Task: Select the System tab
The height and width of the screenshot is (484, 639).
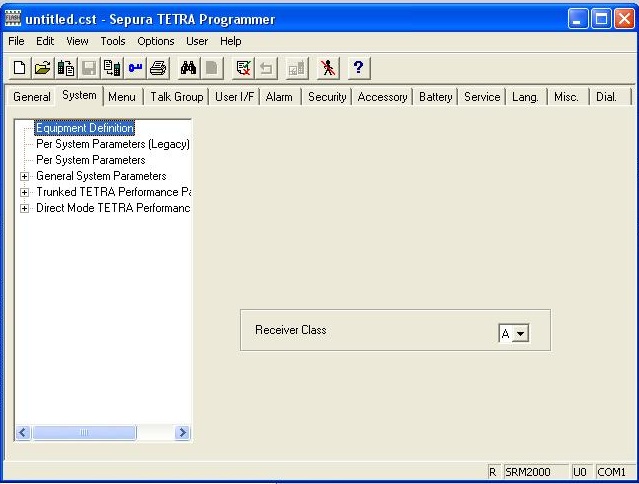Action: click(79, 95)
